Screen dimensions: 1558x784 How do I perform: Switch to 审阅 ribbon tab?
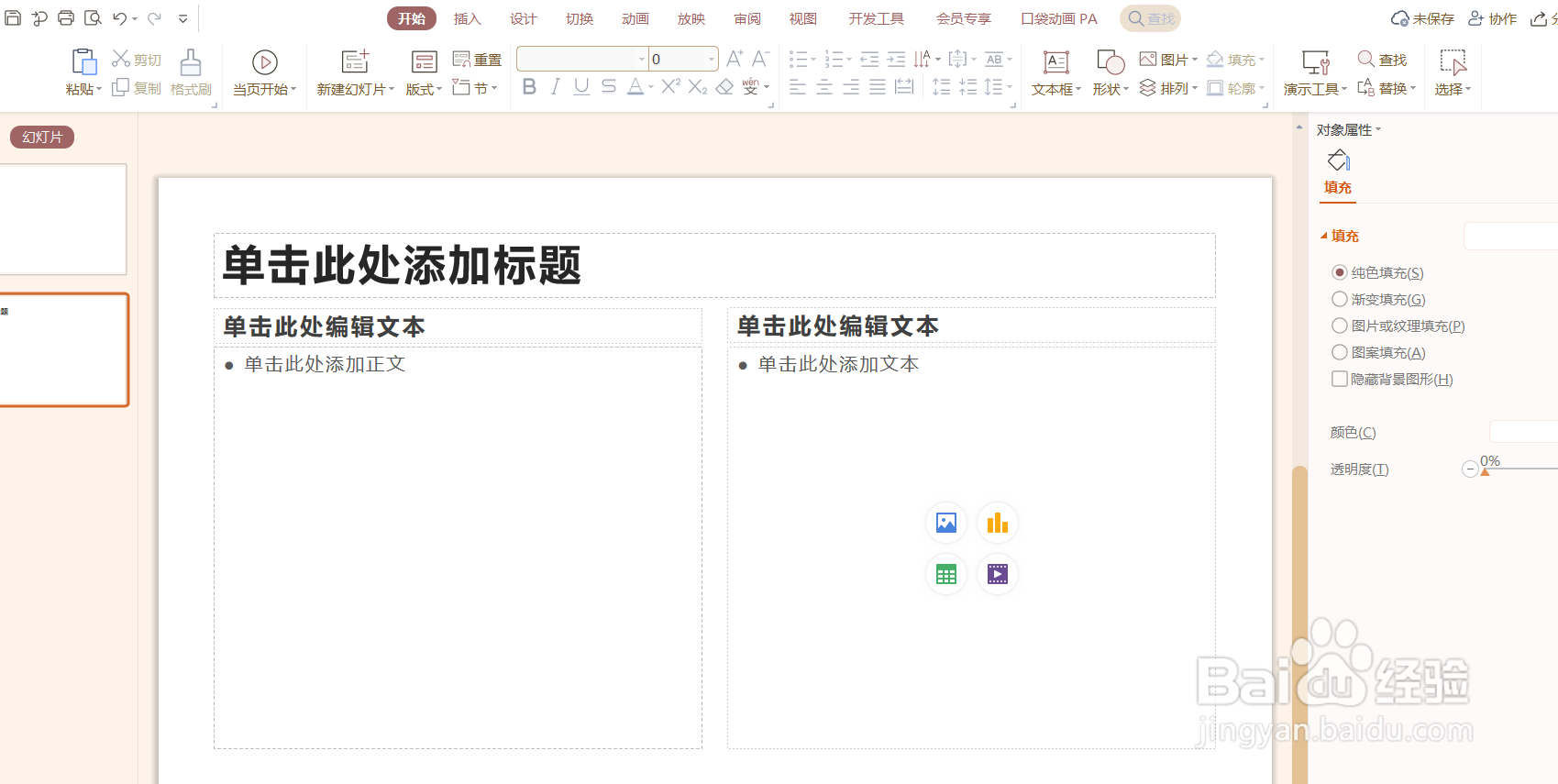pos(747,18)
